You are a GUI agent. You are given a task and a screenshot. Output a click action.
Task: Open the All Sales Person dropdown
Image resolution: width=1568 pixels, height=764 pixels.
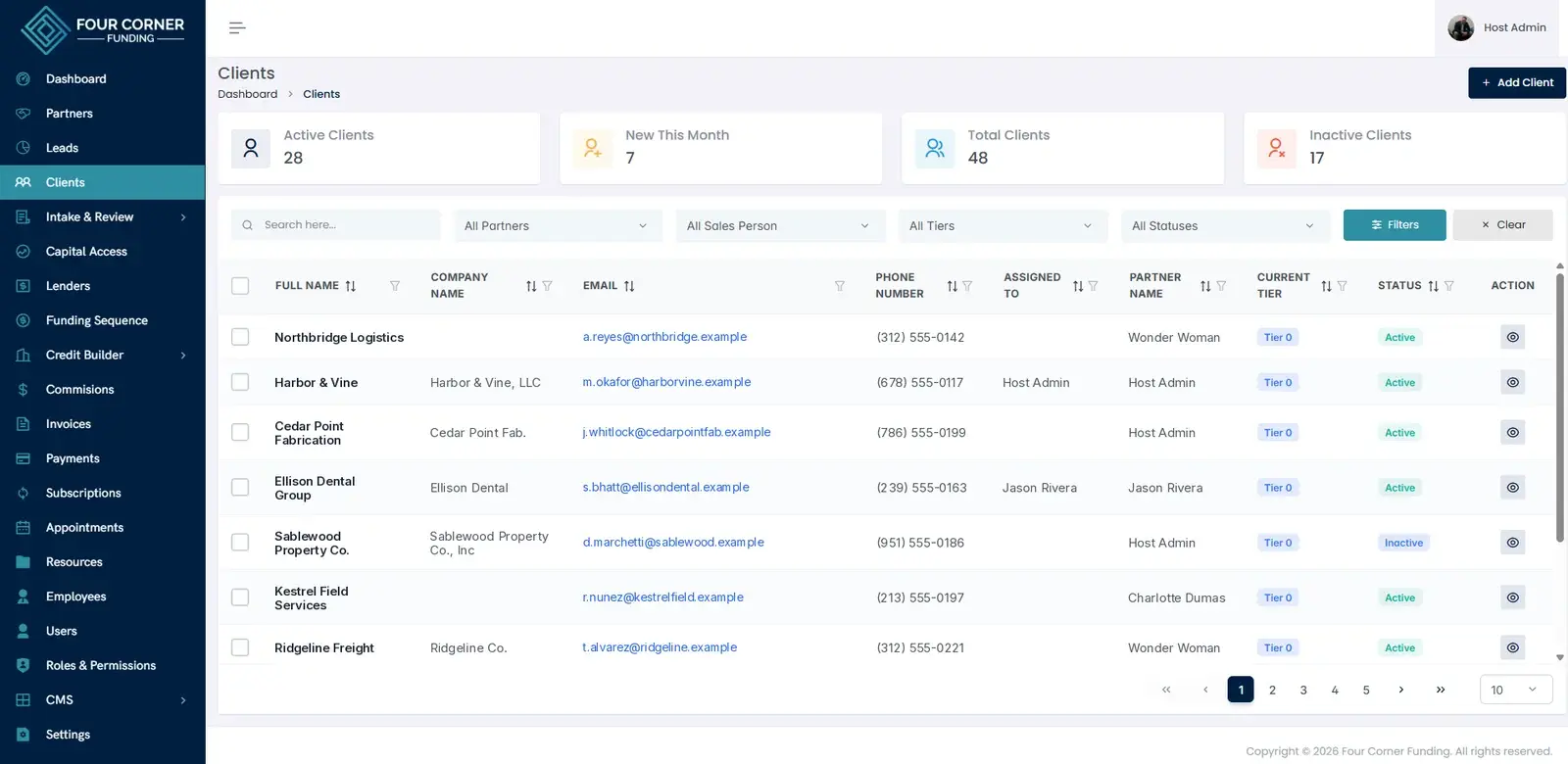tap(780, 225)
